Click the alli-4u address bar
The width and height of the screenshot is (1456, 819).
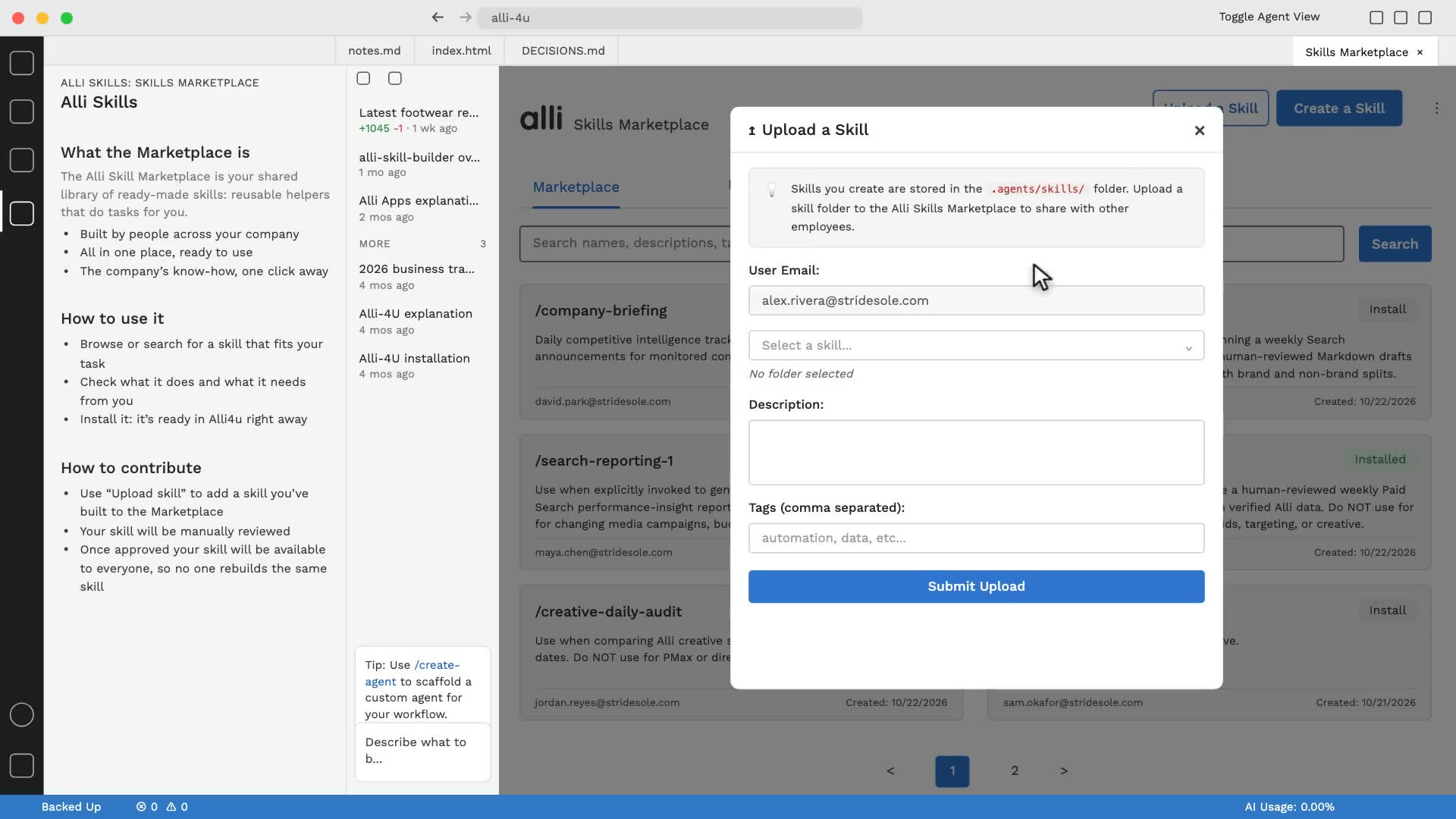pyautogui.click(x=670, y=17)
